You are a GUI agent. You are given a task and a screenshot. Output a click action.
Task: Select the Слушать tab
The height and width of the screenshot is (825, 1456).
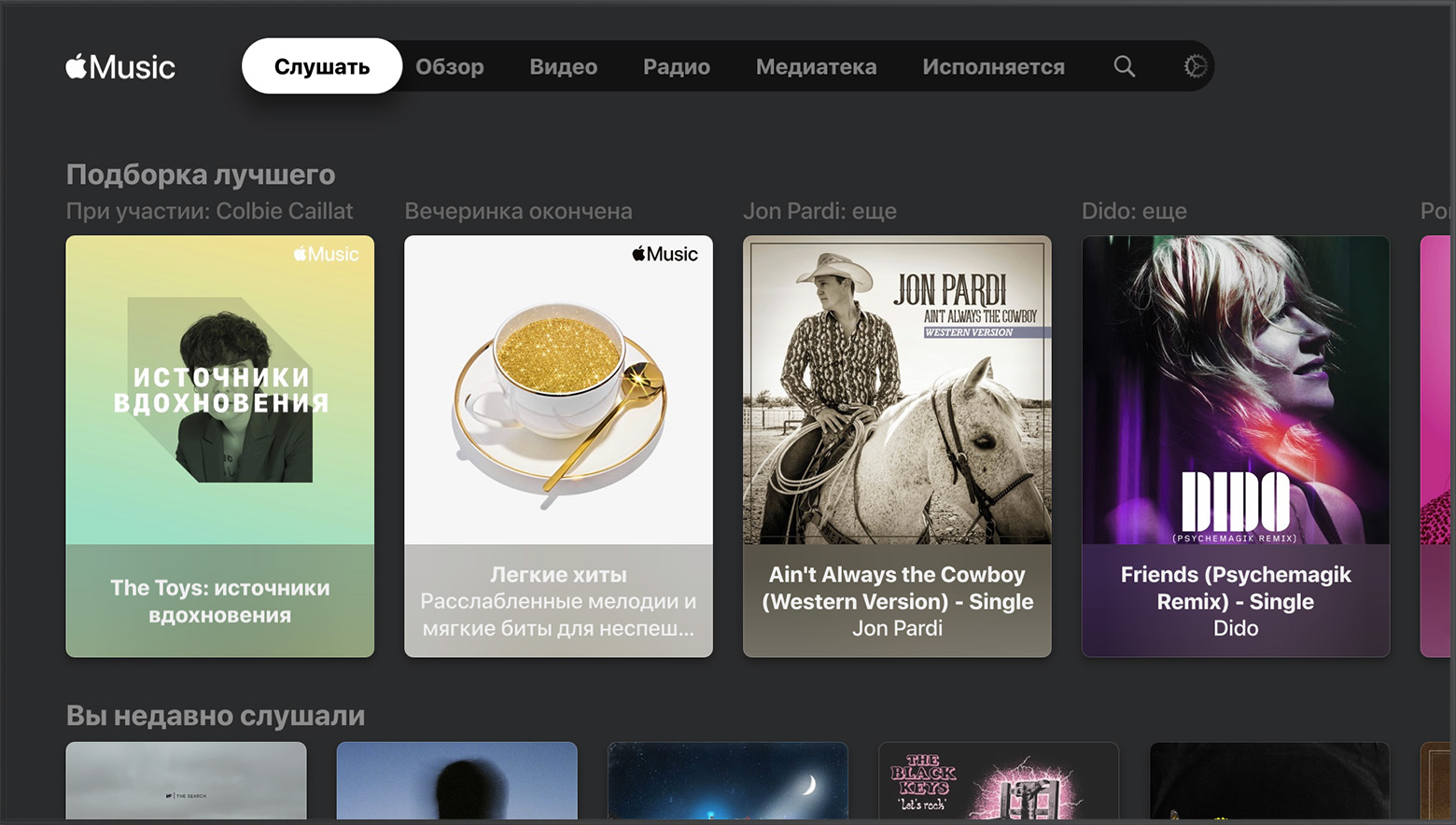click(x=322, y=66)
